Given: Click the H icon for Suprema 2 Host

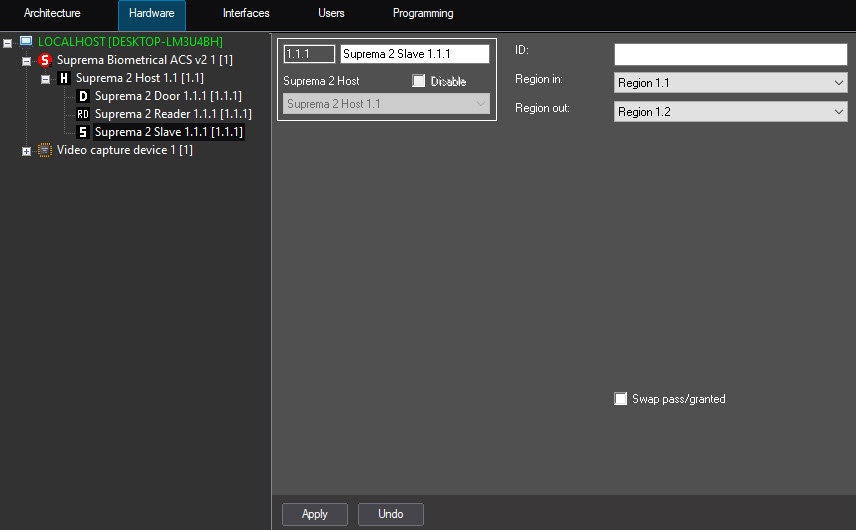Looking at the screenshot, I should tap(64, 78).
